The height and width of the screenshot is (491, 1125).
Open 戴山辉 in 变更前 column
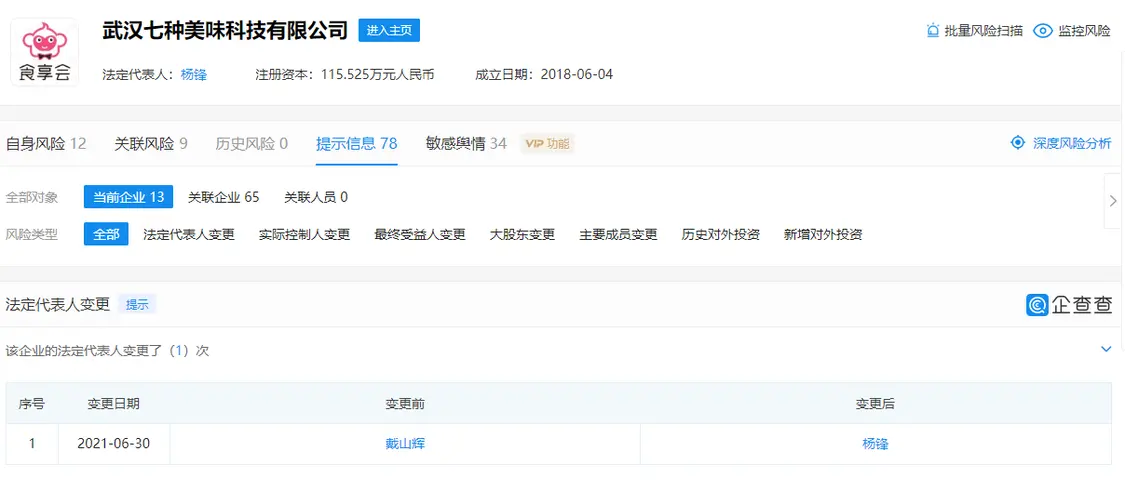click(x=405, y=444)
